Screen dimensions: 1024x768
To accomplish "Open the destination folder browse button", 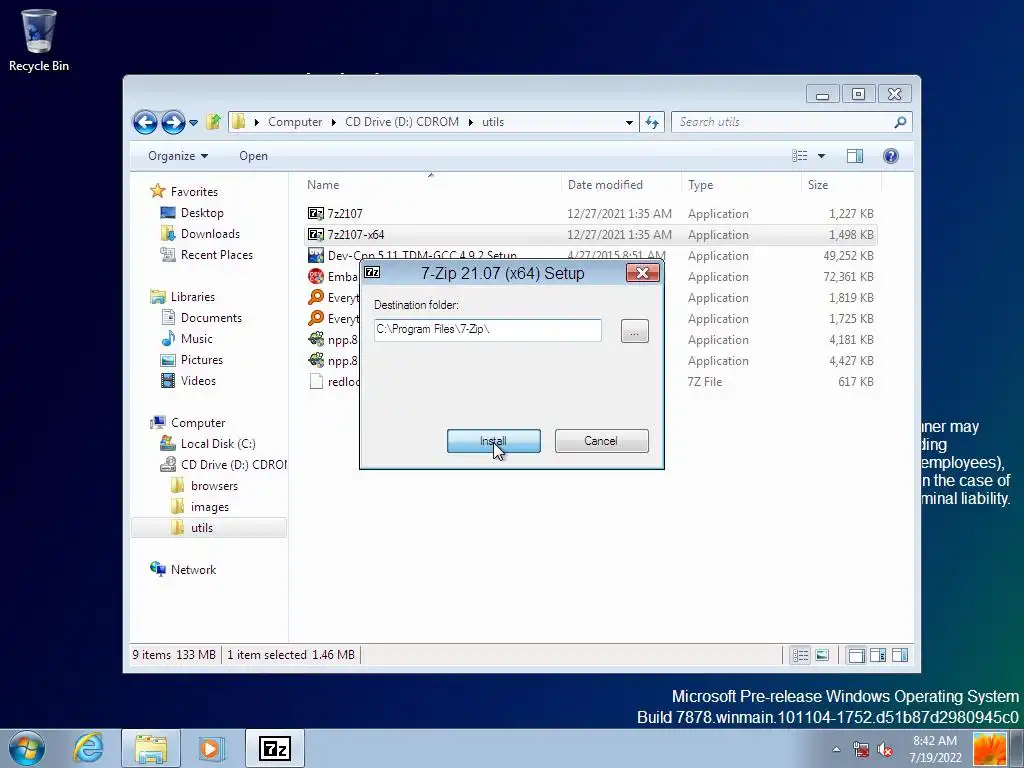I will 634,331.
